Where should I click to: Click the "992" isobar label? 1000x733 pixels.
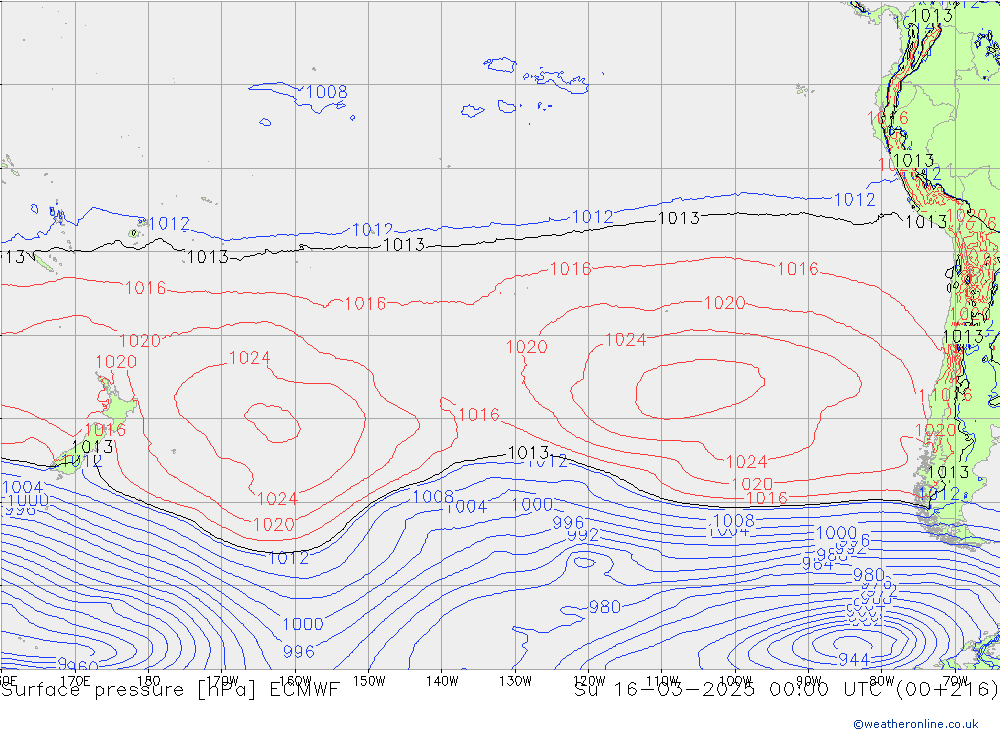point(583,535)
